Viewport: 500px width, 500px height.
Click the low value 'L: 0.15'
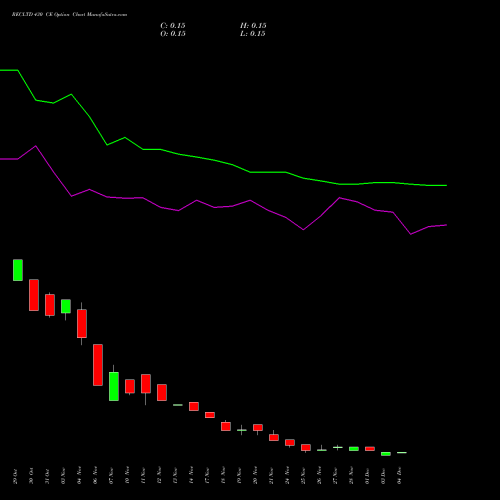click(x=253, y=34)
